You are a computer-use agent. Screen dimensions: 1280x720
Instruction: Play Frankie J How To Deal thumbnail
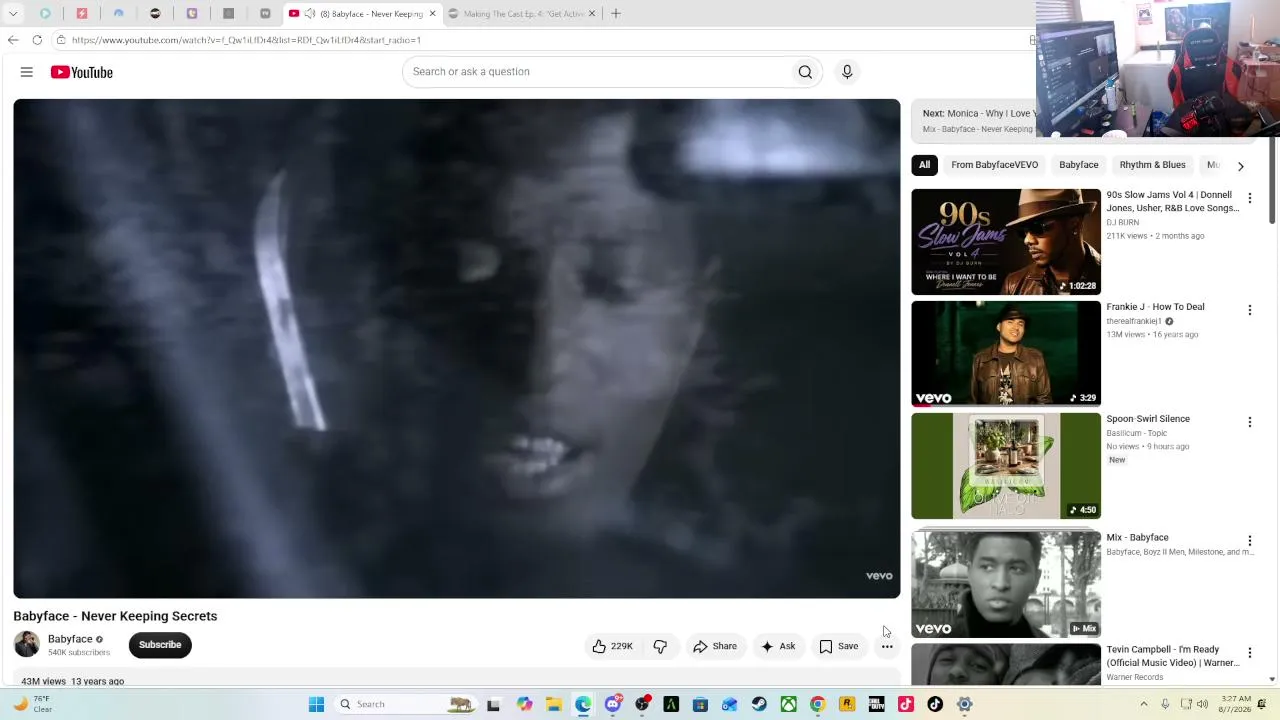(x=1006, y=354)
